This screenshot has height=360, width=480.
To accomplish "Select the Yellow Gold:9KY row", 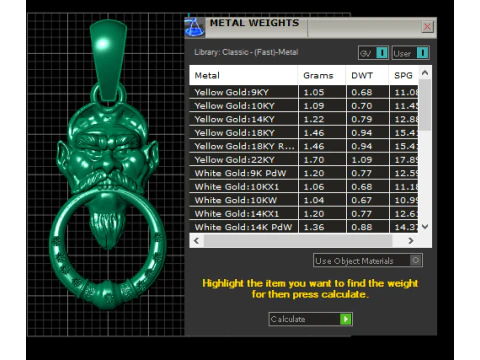I will pyautogui.click(x=304, y=92).
